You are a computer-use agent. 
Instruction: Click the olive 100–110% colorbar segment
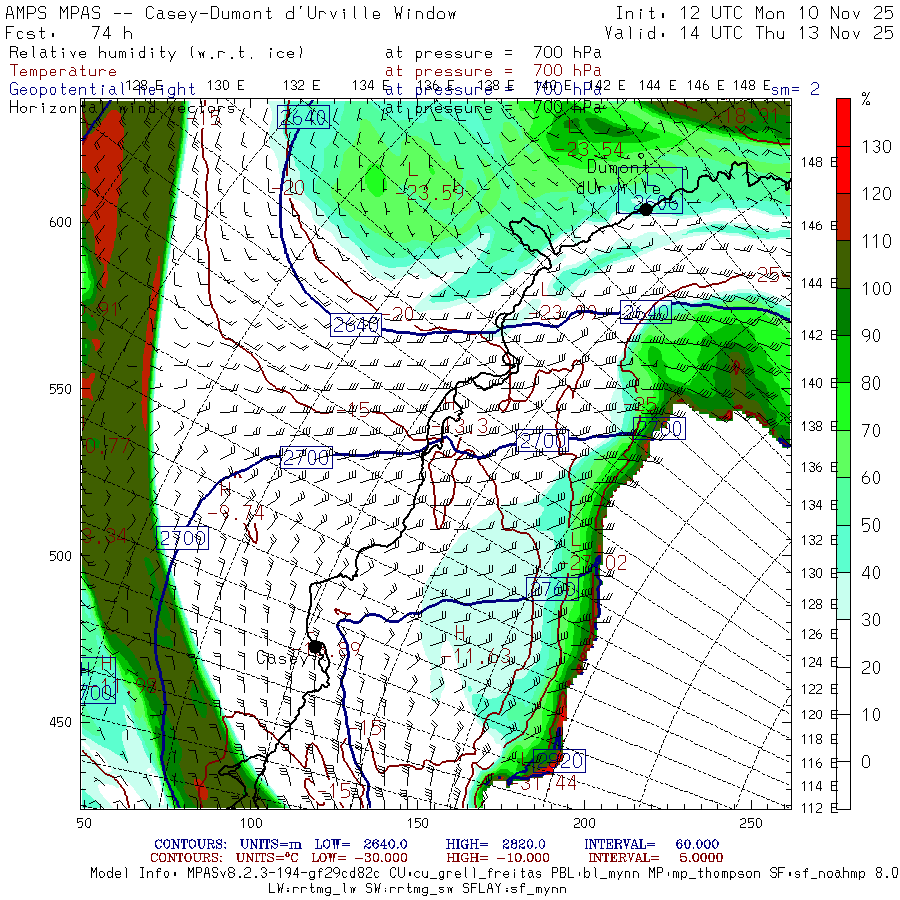click(x=843, y=264)
